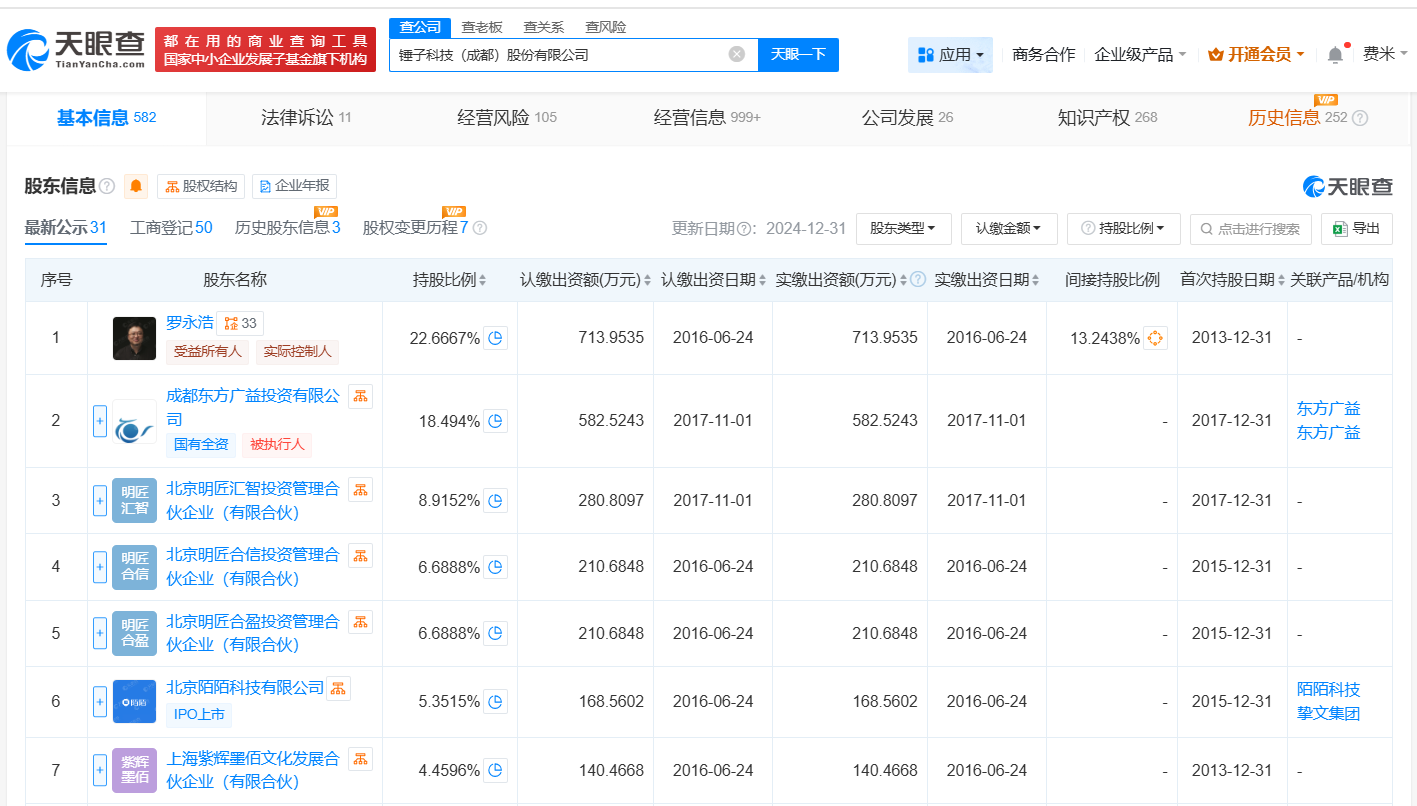Open the 股东类型 filter dropdown
1417x806 pixels.
point(903,229)
